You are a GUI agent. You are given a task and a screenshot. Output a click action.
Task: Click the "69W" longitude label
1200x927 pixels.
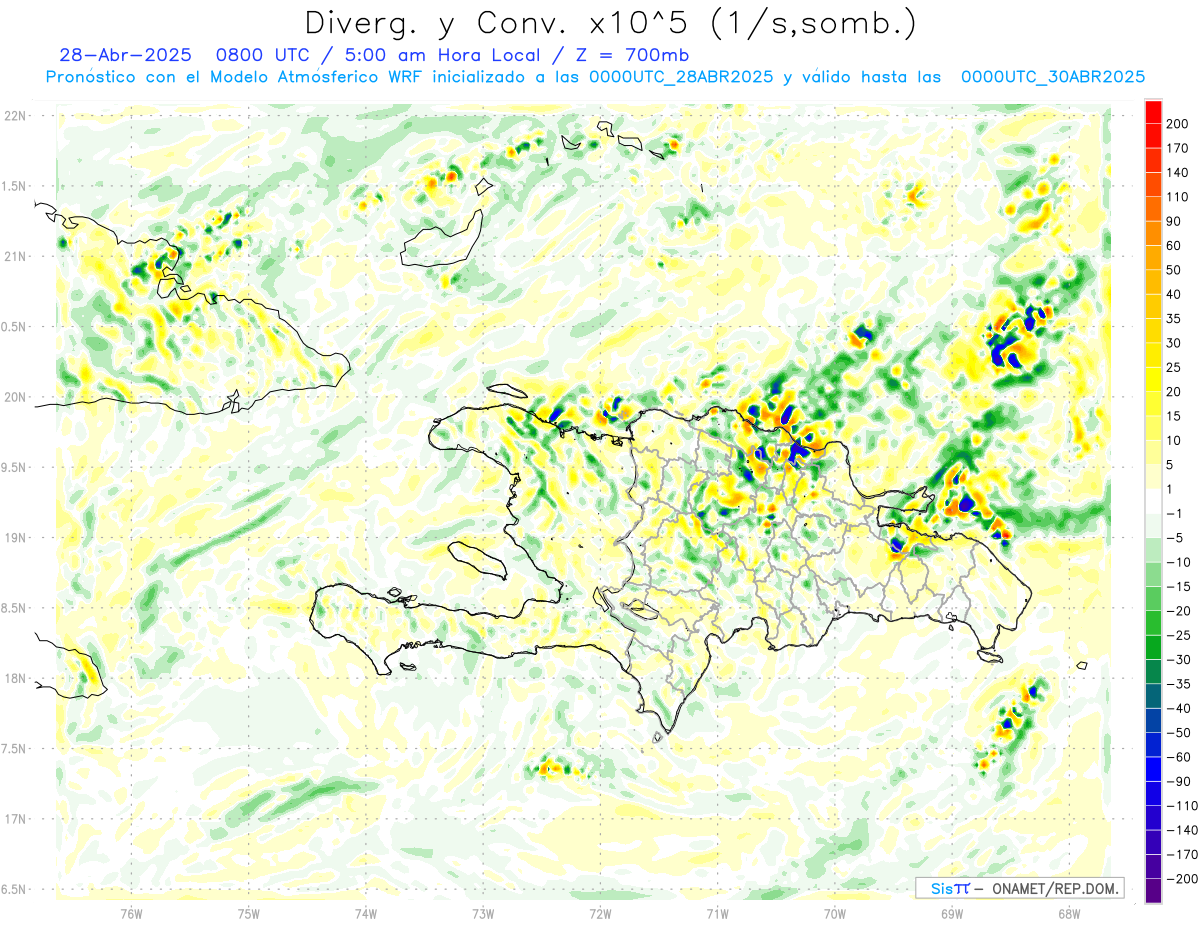(x=952, y=914)
